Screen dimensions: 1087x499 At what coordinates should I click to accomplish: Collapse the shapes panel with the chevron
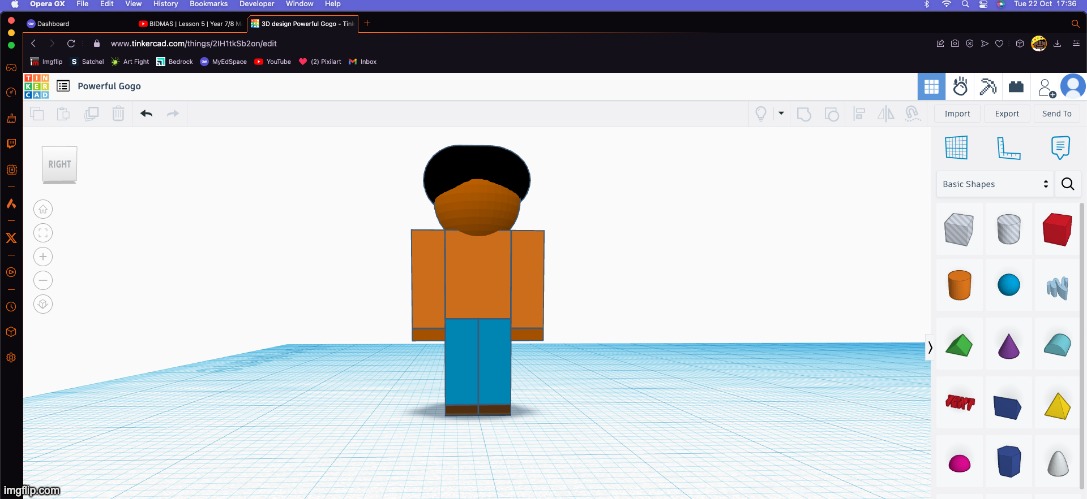point(930,347)
